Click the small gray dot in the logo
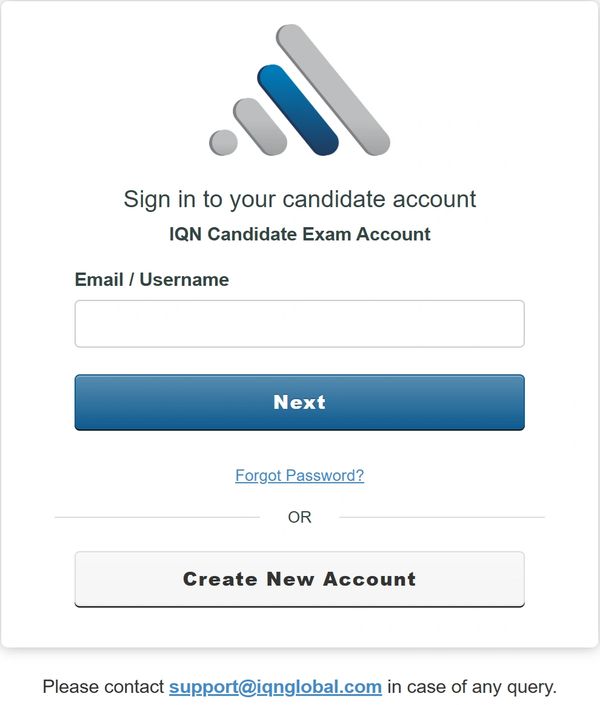600x705 pixels. [223, 142]
